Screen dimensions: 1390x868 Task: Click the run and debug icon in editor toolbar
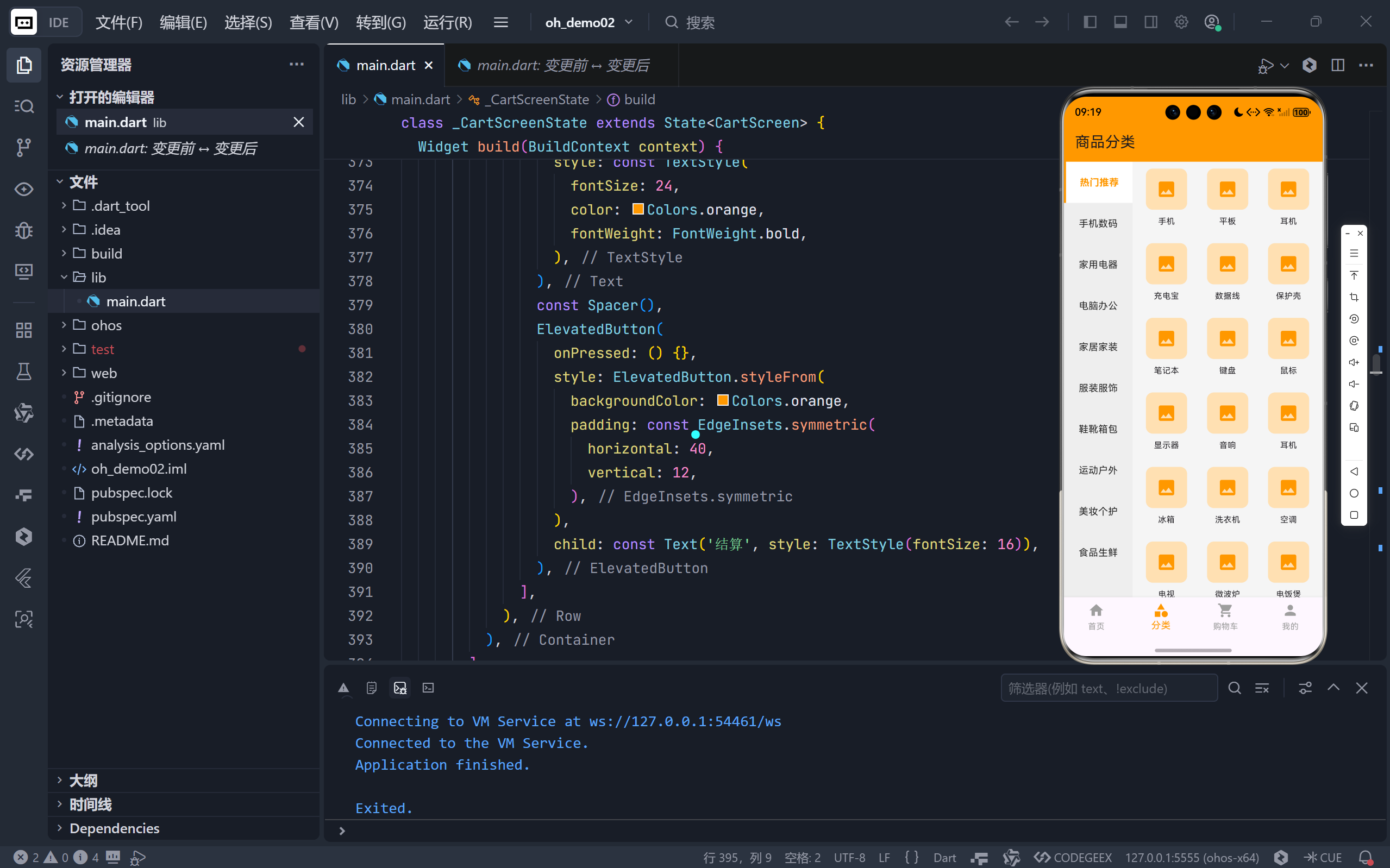coord(1266,65)
